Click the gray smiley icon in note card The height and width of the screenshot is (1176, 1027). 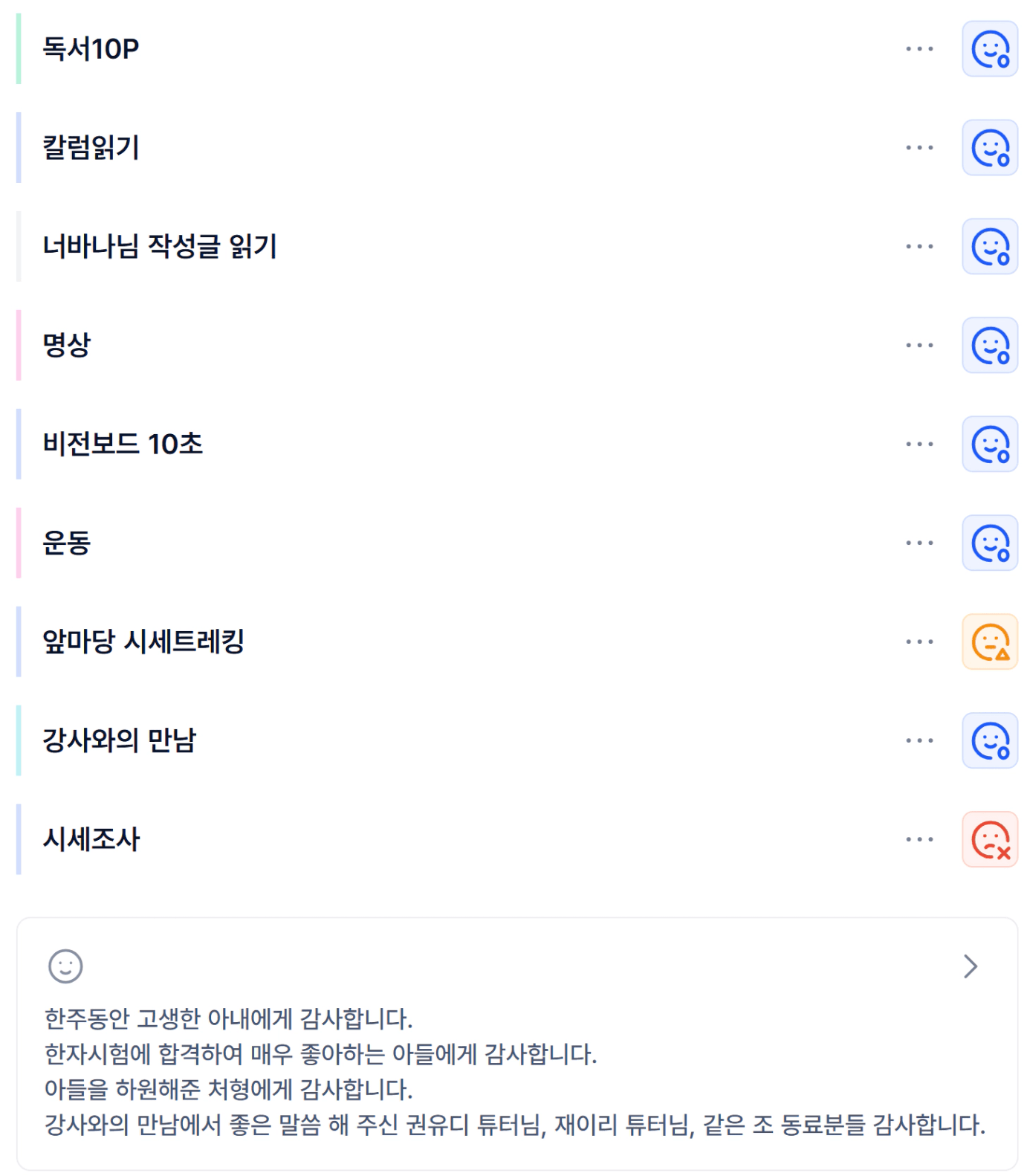[65, 966]
